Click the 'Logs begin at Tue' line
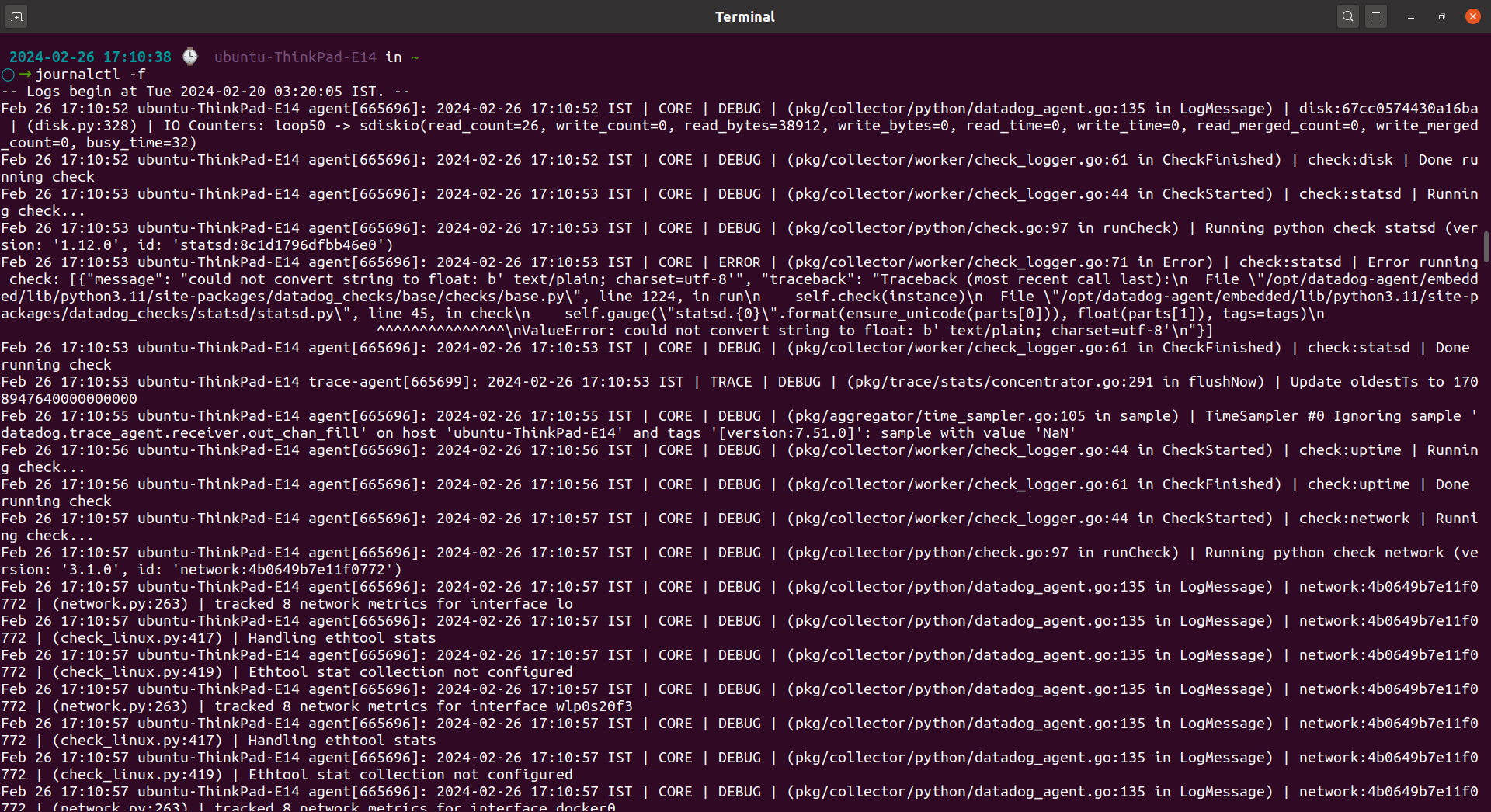 (205, 92)
